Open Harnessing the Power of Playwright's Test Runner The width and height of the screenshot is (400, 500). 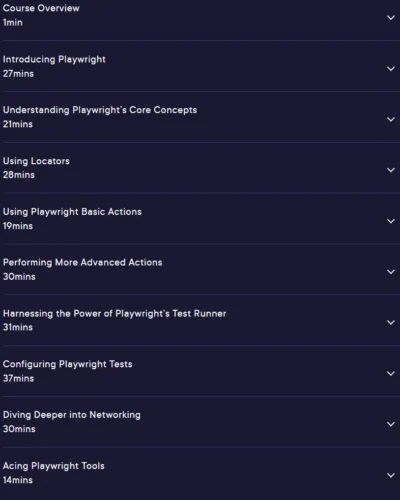pyautogui.click(x=114, y=314)
